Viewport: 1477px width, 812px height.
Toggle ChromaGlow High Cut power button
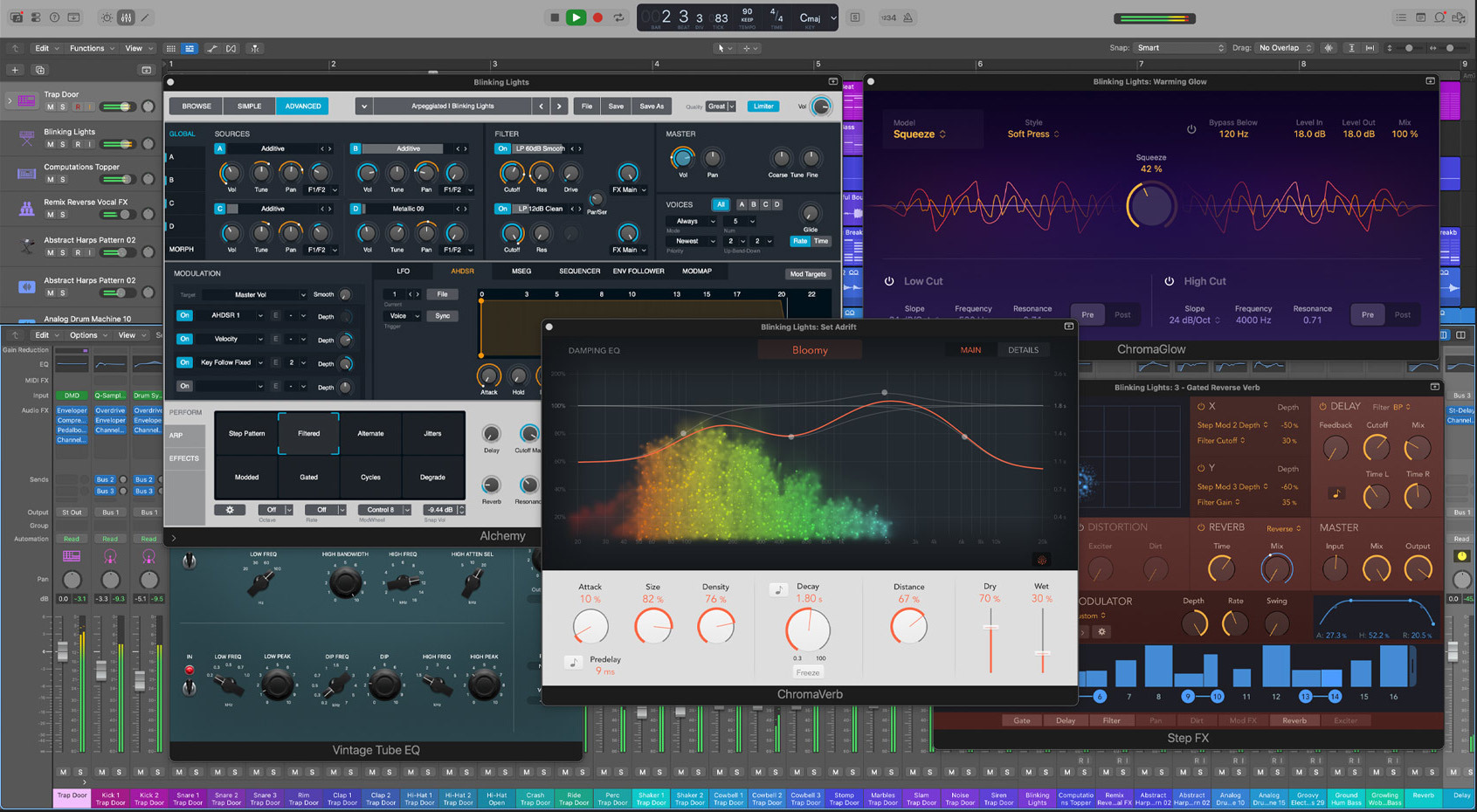point(1170,281)
